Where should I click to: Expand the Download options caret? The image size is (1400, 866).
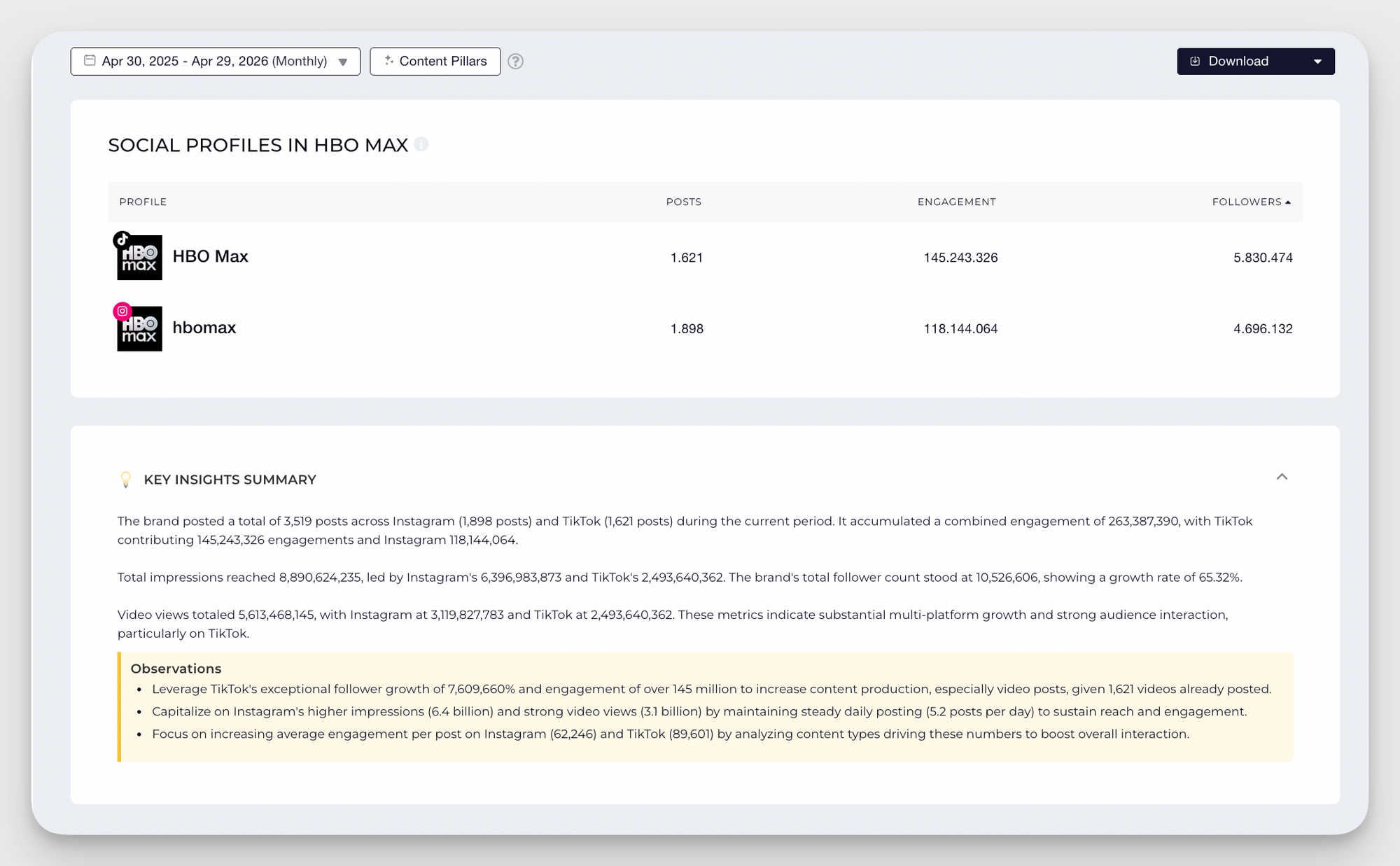[1318, 62]
